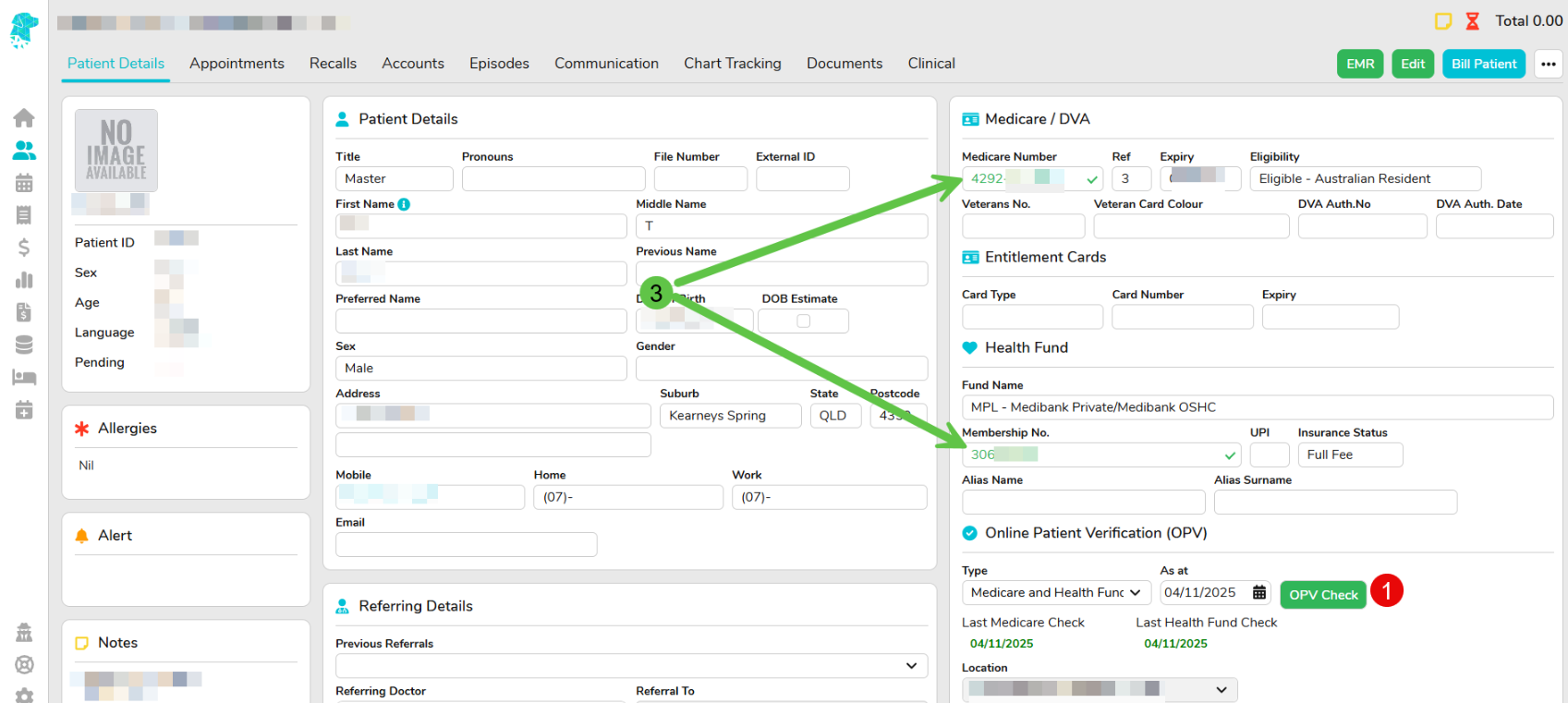Click the Email input field
This screenshot has width=1568, height=703.
tap(466, 545)
